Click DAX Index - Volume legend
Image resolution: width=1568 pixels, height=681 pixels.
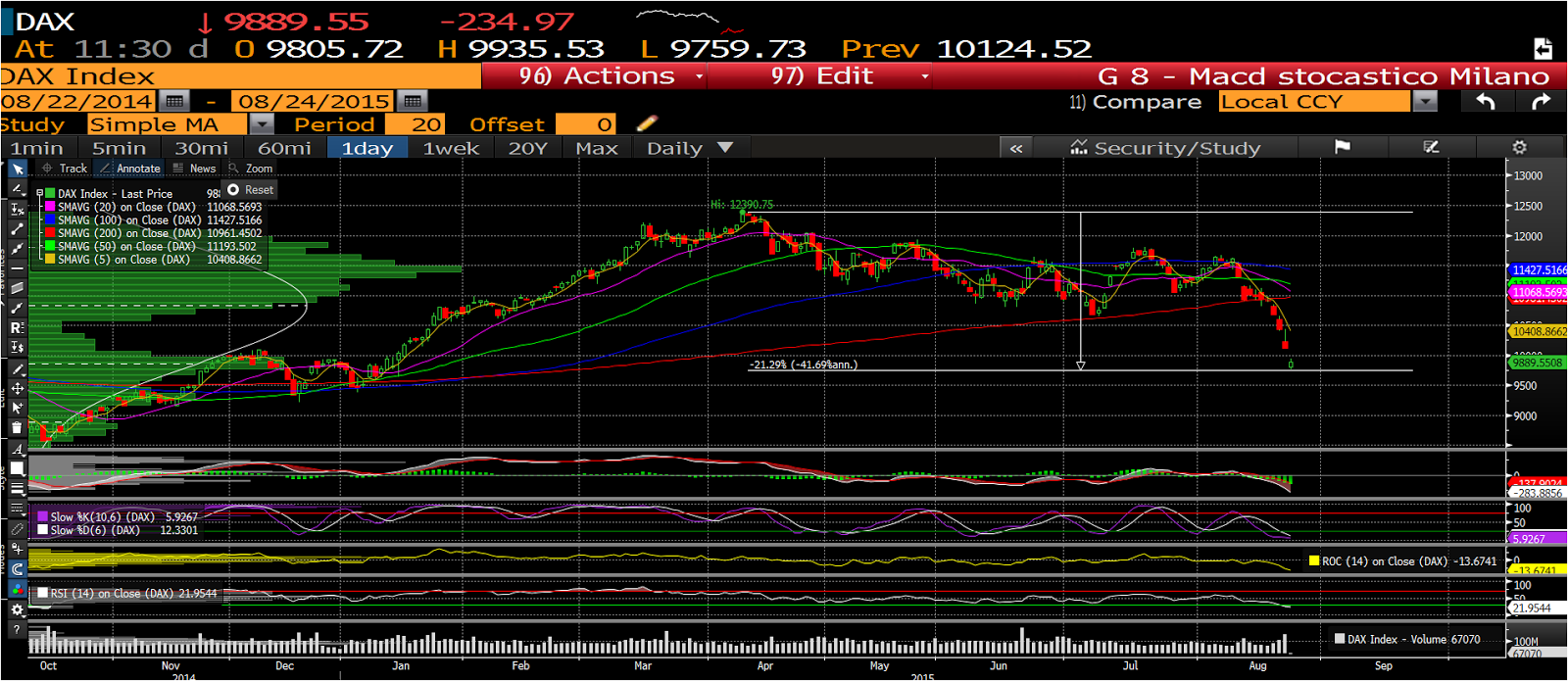(1407, 639)
